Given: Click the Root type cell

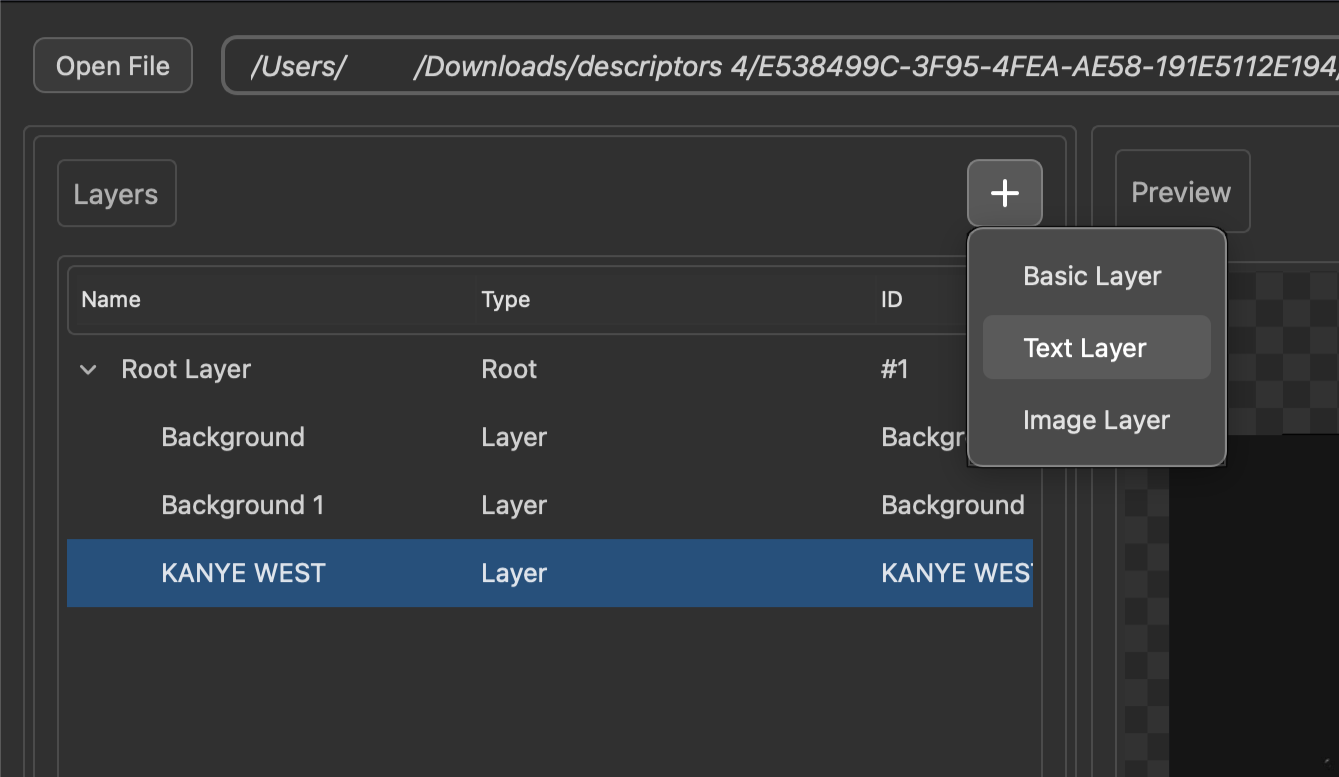Looking at the screenshot, I should [x=510, y=370].
